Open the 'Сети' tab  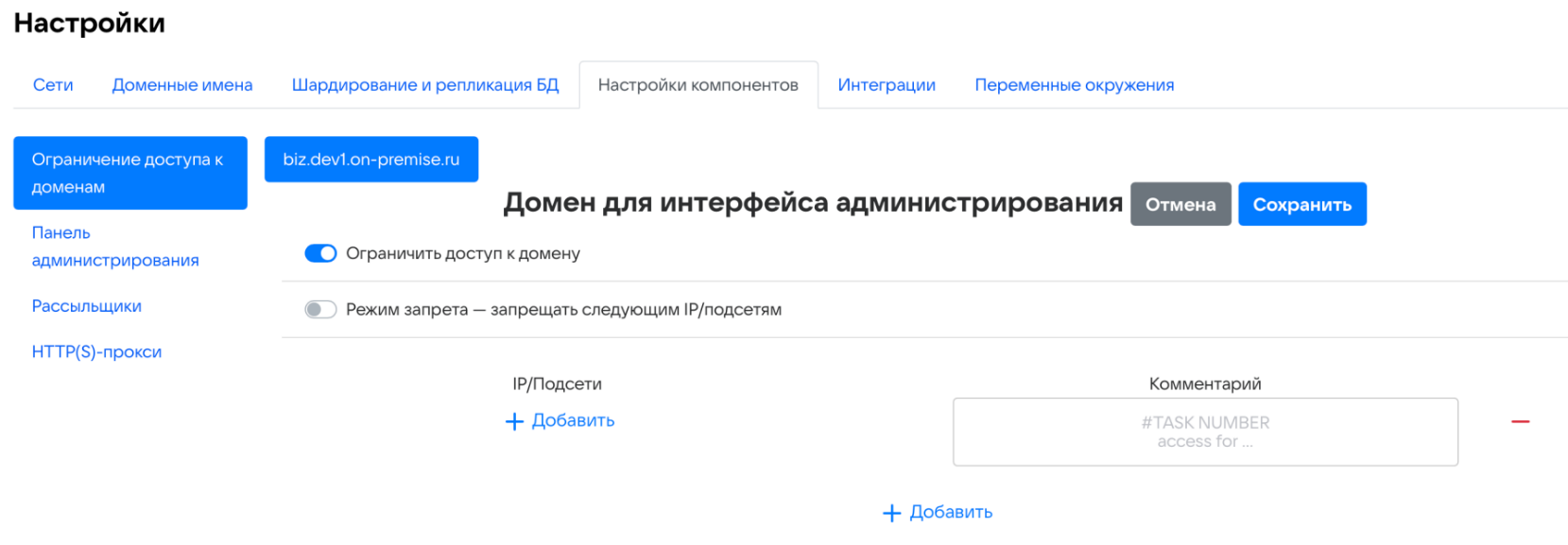pyautogui.click(x=53, y=85)
